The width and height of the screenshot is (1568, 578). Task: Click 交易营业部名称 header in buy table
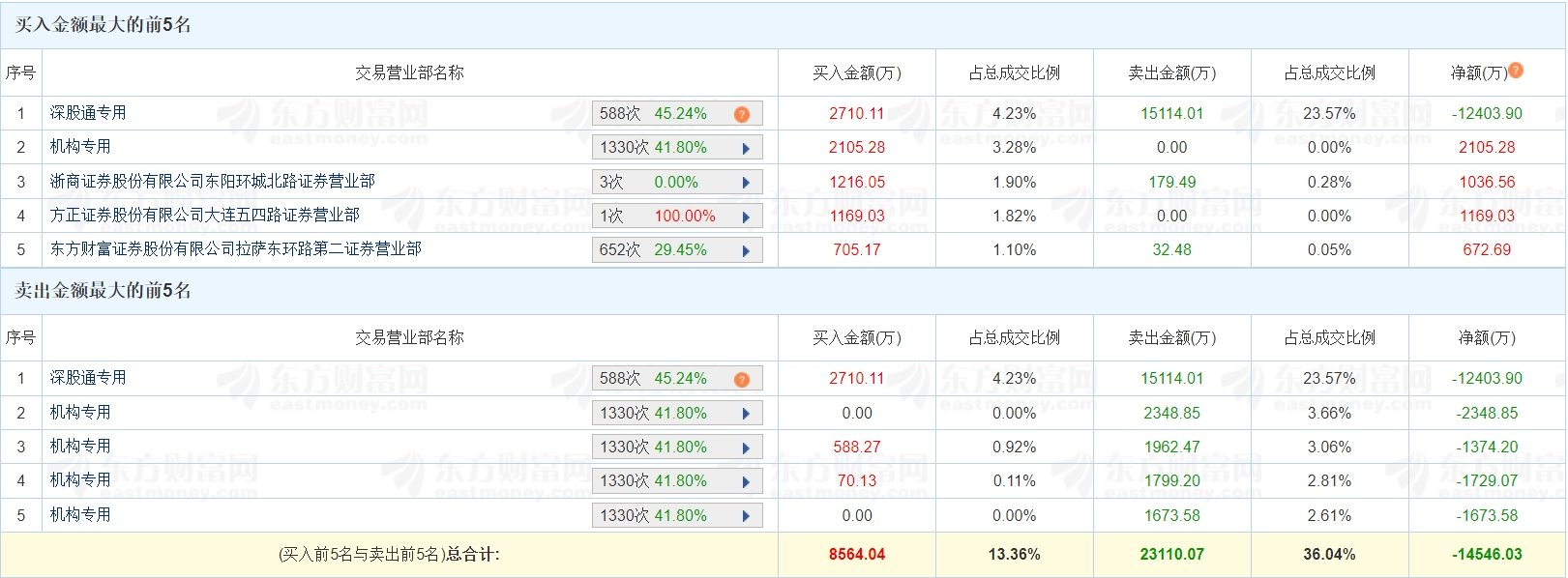click(x=409, y=73)
